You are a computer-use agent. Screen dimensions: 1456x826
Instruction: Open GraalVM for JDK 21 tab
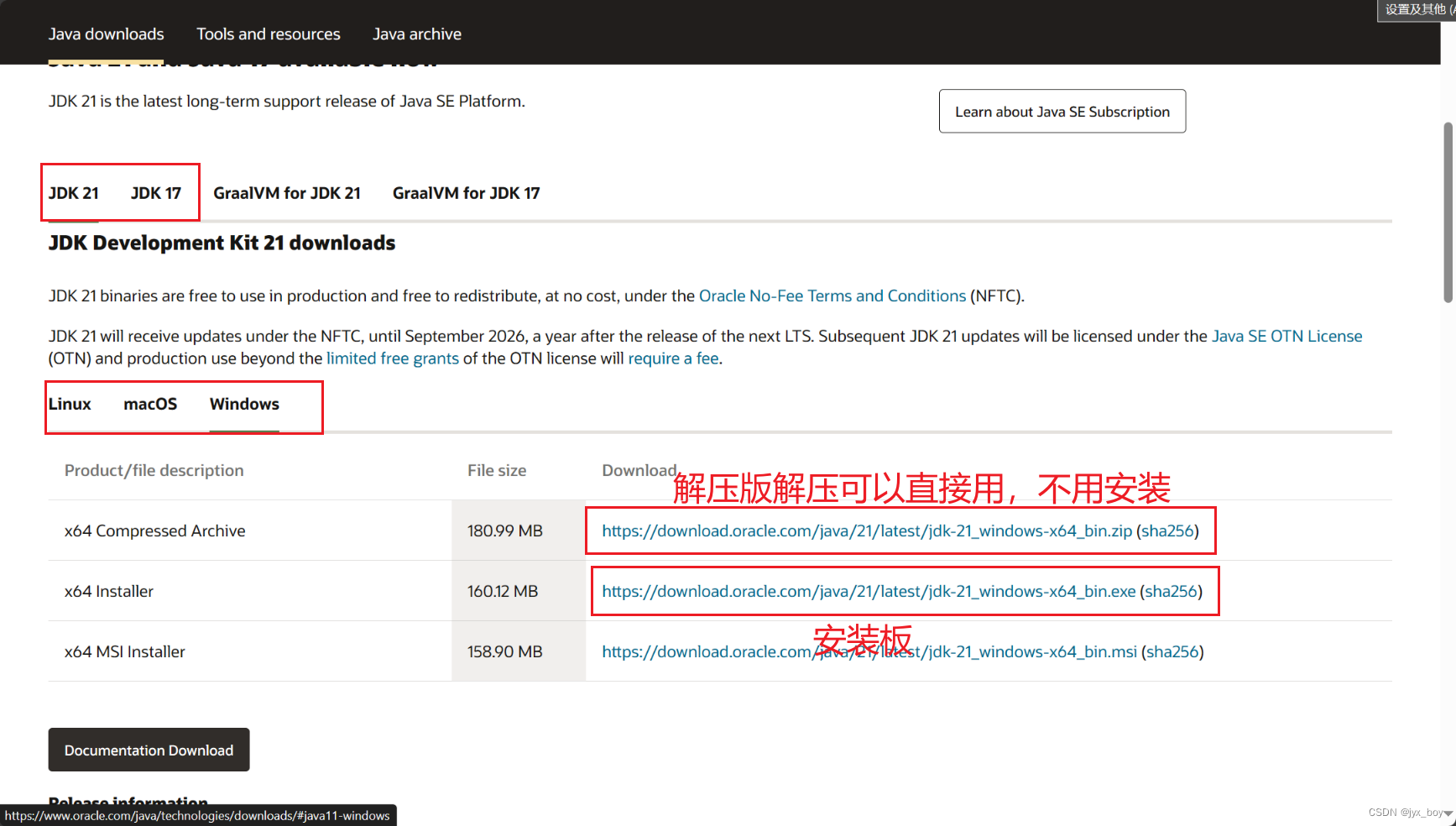(x=287, y=193)
